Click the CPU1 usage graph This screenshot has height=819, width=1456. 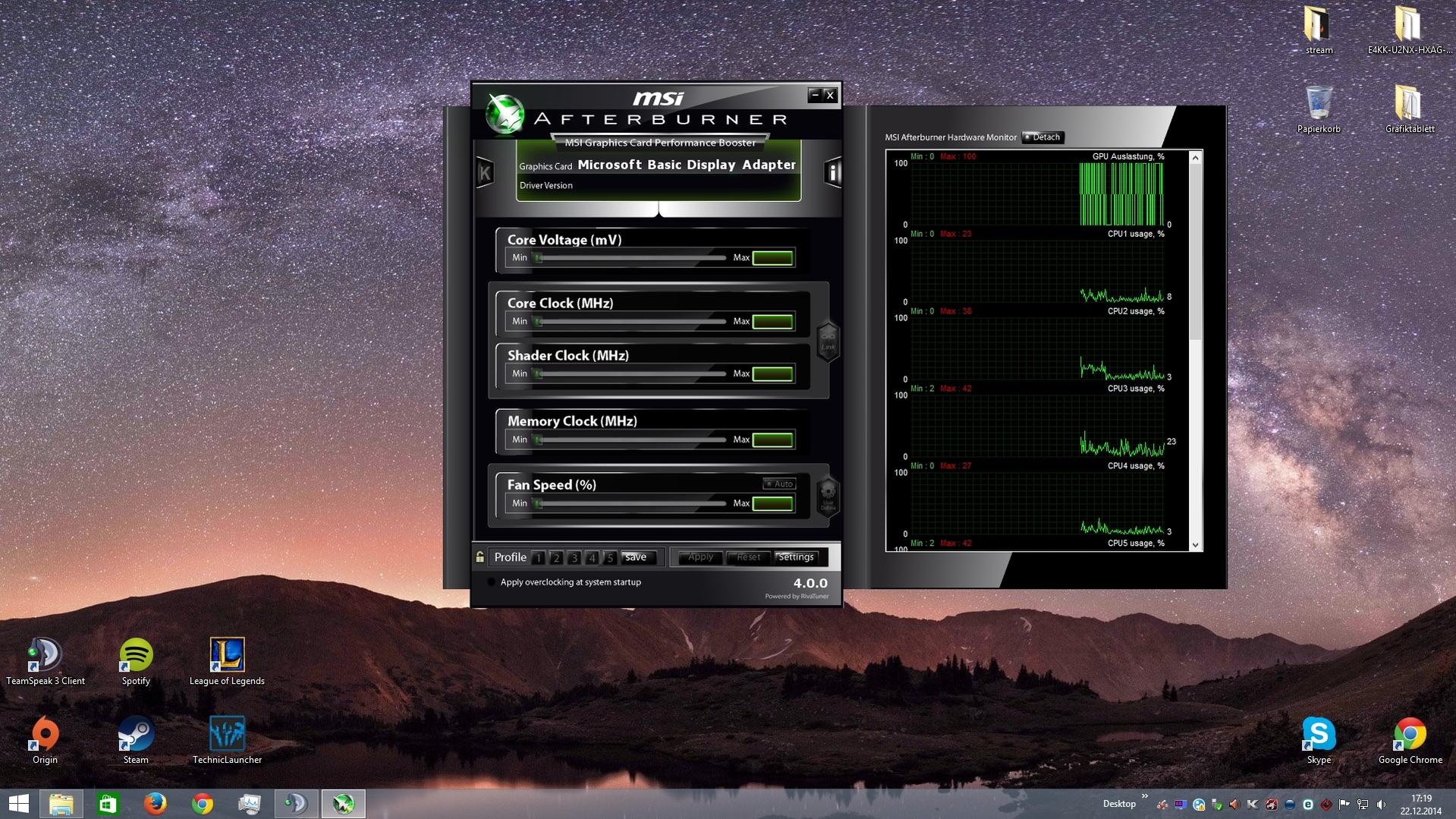[x=1037, y=271]
